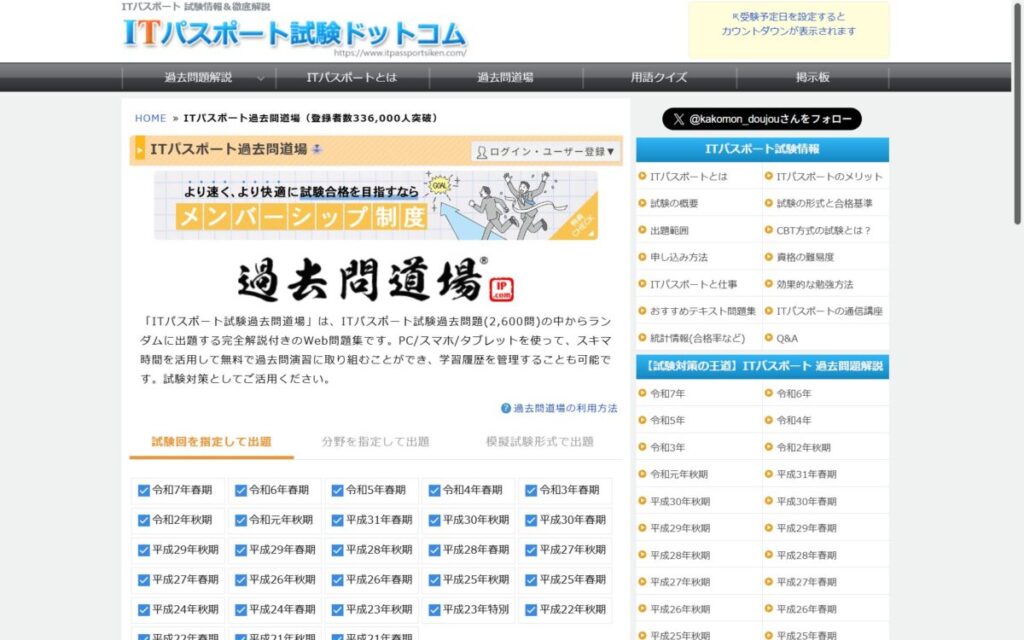1024x640 pixels.
Task: Toggle the 平成28年春期 exam checkbox
Action: point(434,551)
